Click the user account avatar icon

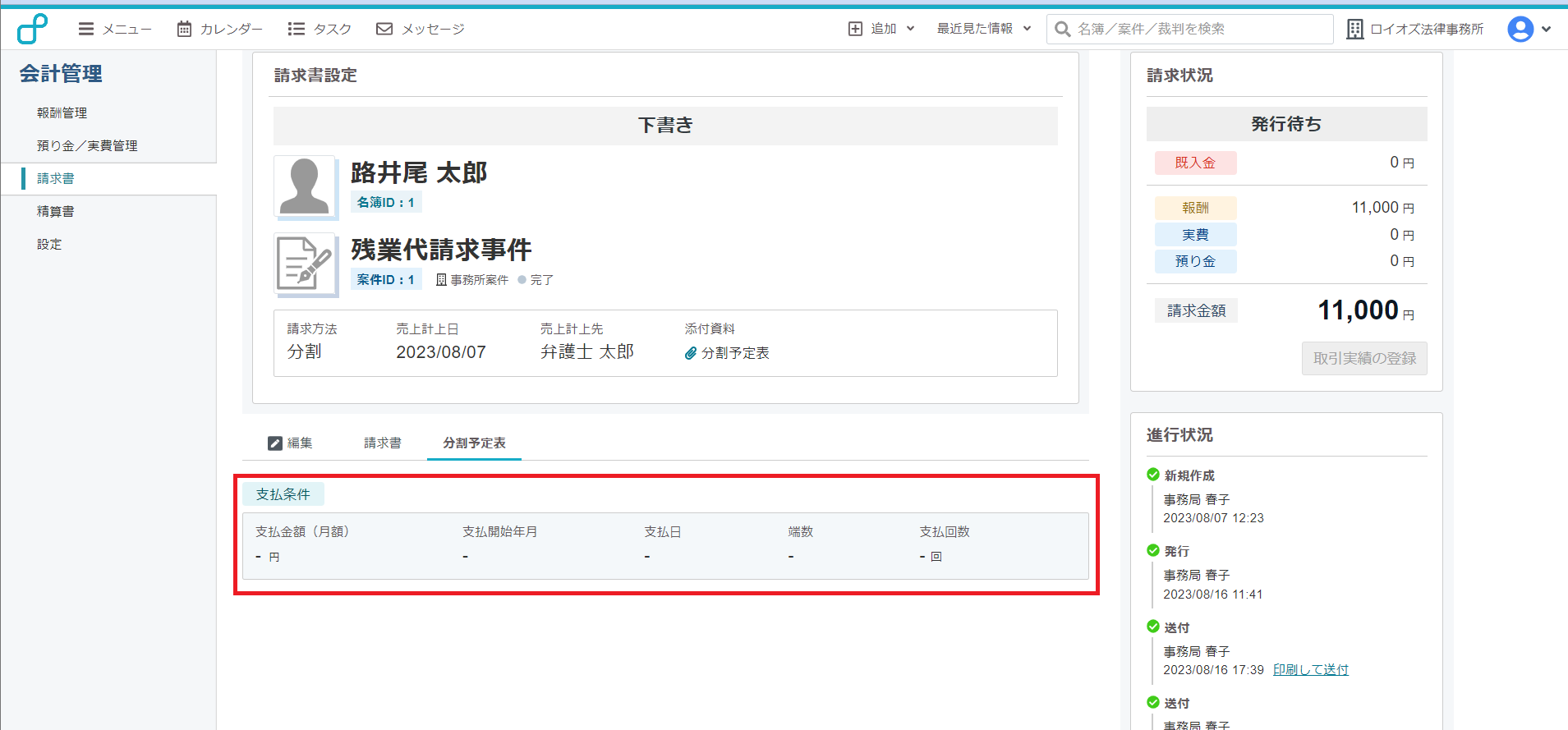1520,29
